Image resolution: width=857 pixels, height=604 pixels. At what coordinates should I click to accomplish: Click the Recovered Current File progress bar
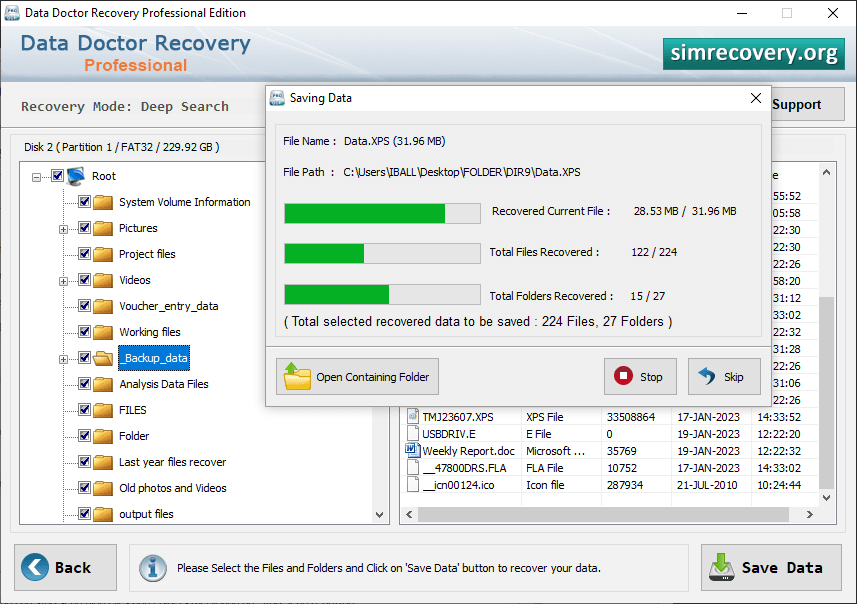pos(382,213)
